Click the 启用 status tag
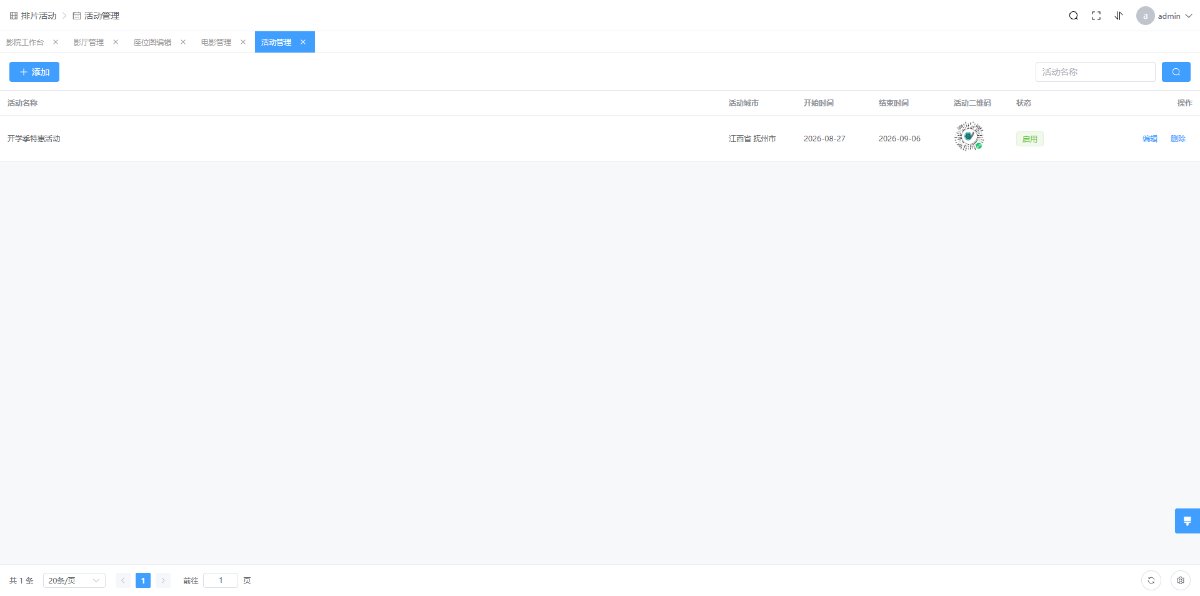 click(1030, 138)
